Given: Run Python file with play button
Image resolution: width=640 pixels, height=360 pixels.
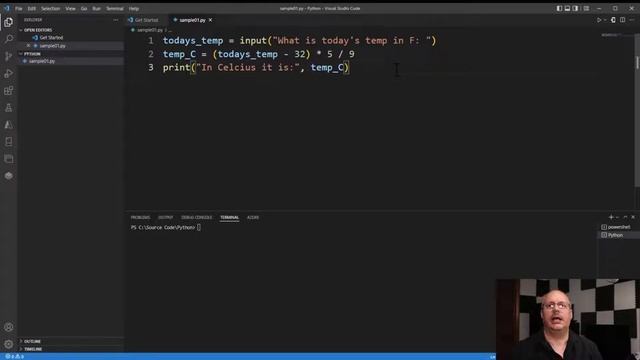Looking at the screenshot, I should tap(599, 20).
